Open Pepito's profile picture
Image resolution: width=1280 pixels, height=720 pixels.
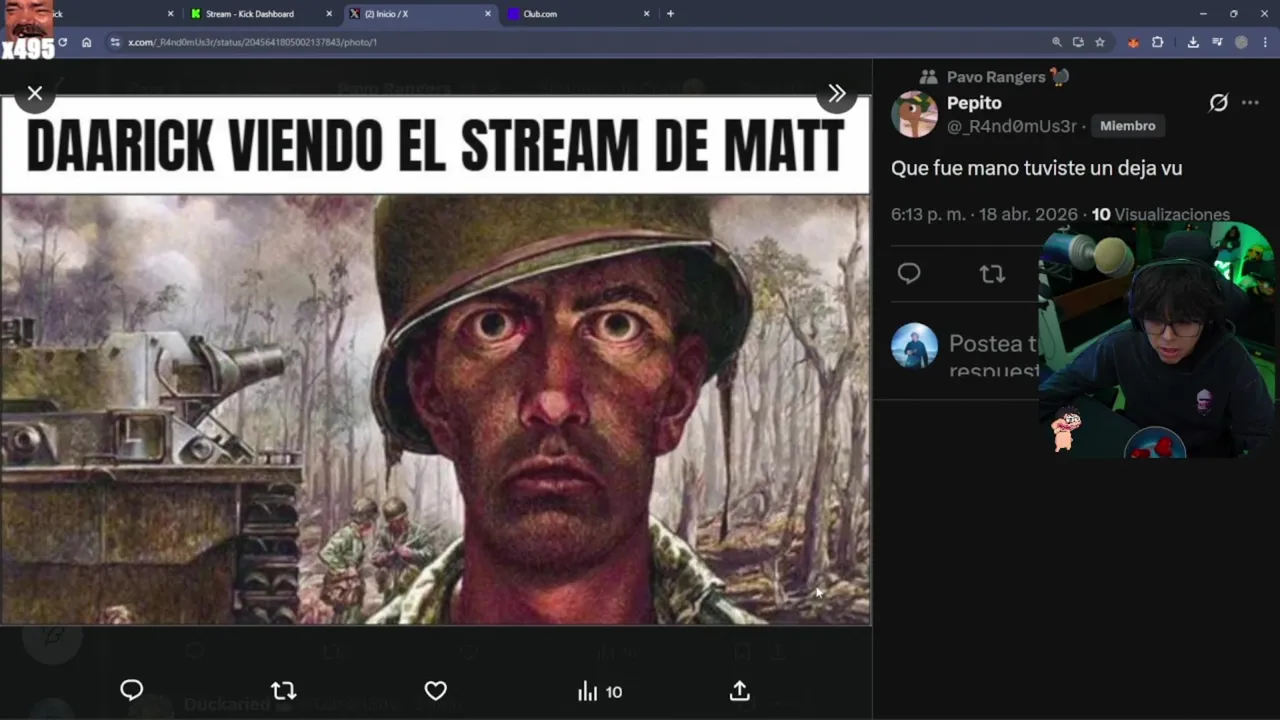pos(914,114)
